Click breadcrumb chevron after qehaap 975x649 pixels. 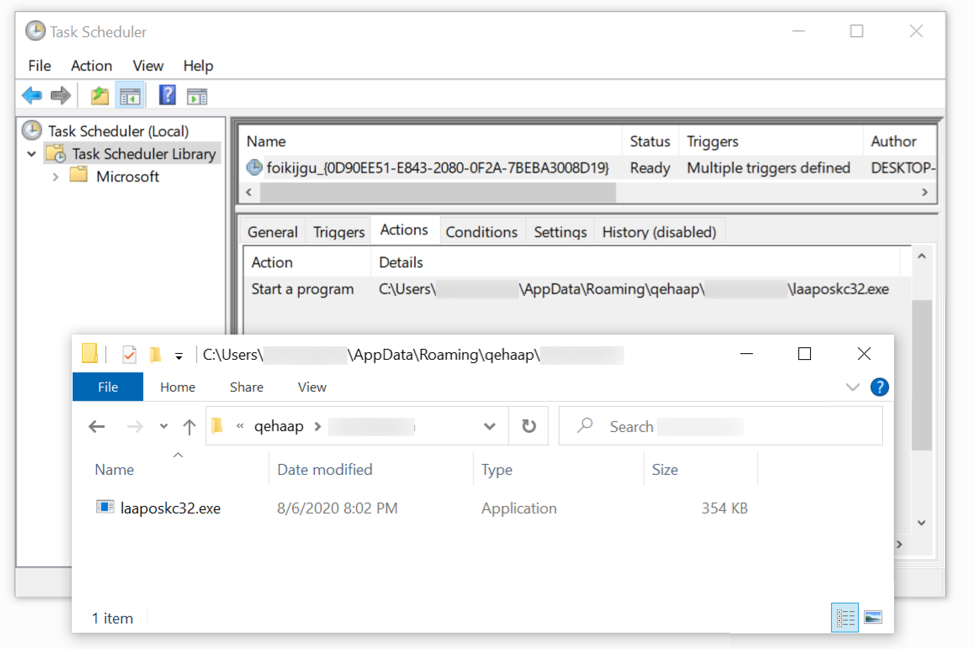coord(318,426)
